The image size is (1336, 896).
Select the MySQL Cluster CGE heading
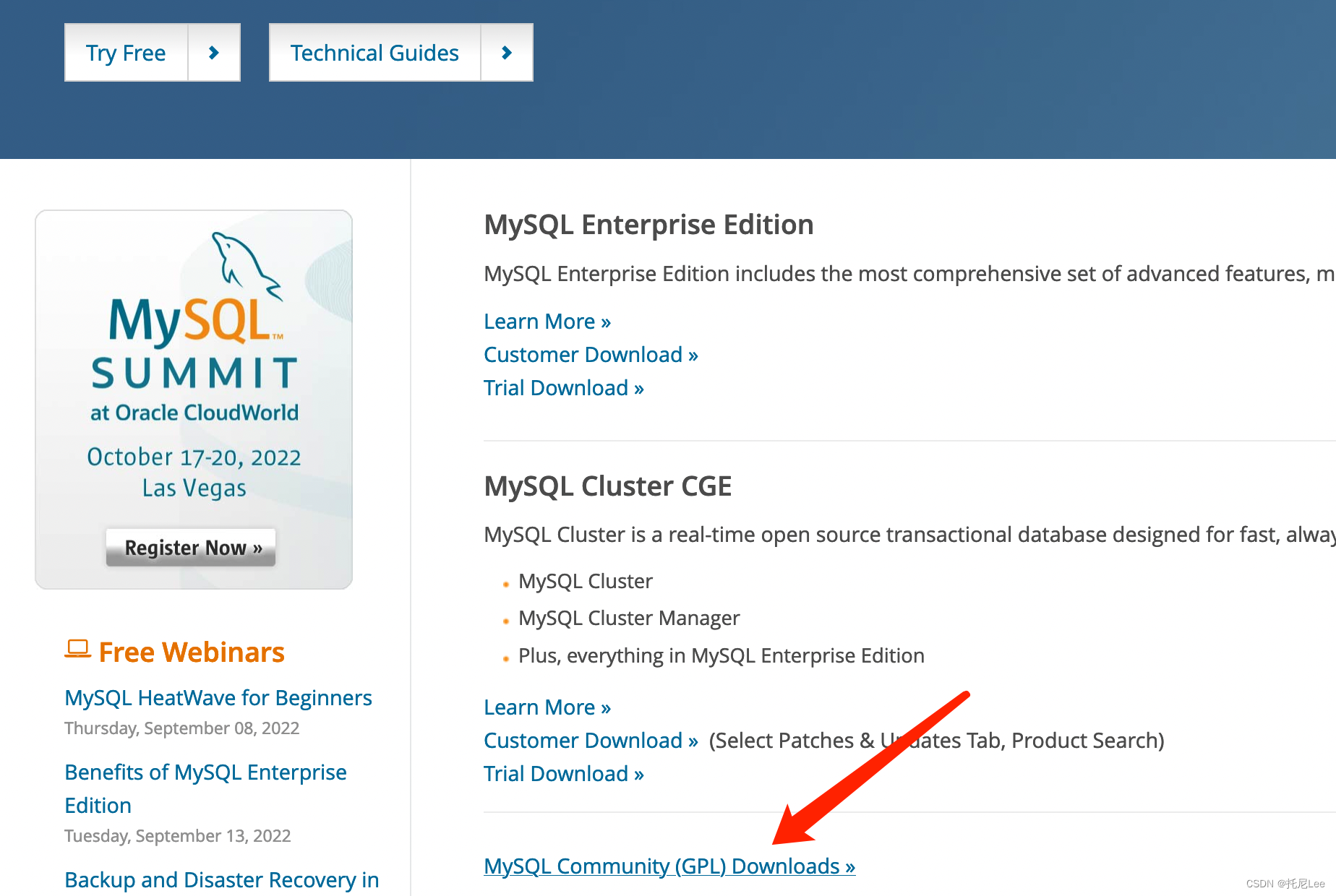coord(607,486)
